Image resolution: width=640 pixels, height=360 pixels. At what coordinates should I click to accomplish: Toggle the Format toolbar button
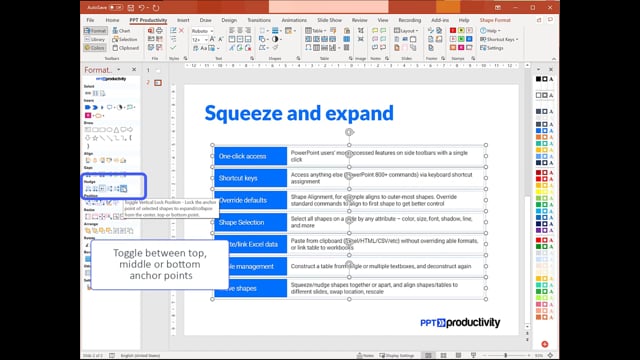tap(95, 31)
